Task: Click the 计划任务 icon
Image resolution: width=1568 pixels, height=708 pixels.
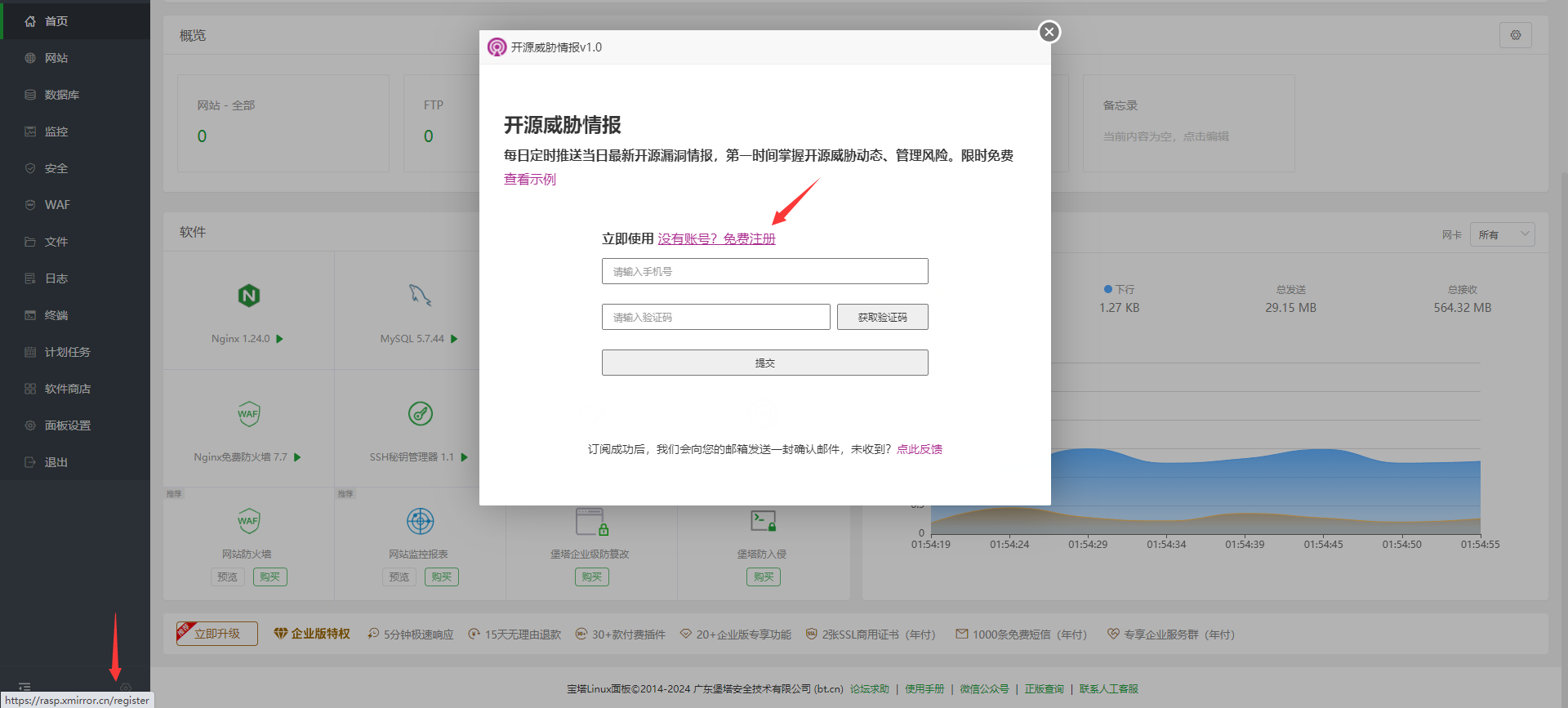Action: pyautogui.click(x=30, y=352)
